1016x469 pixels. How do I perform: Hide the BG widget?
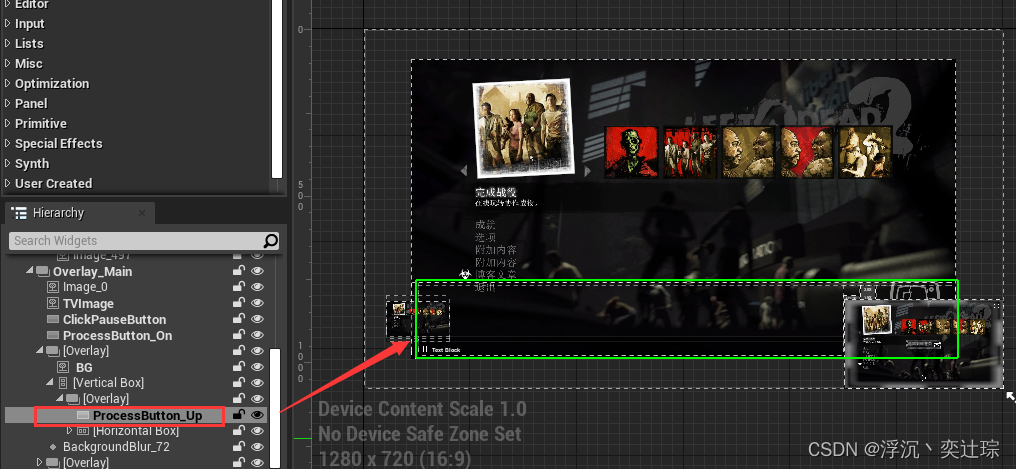(257, 367)
